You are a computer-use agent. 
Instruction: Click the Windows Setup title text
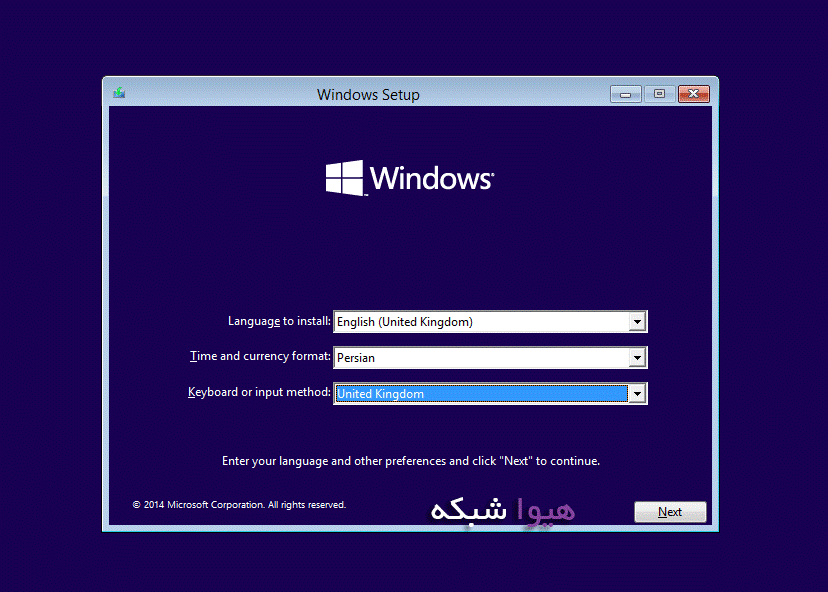tap(368, 95)
